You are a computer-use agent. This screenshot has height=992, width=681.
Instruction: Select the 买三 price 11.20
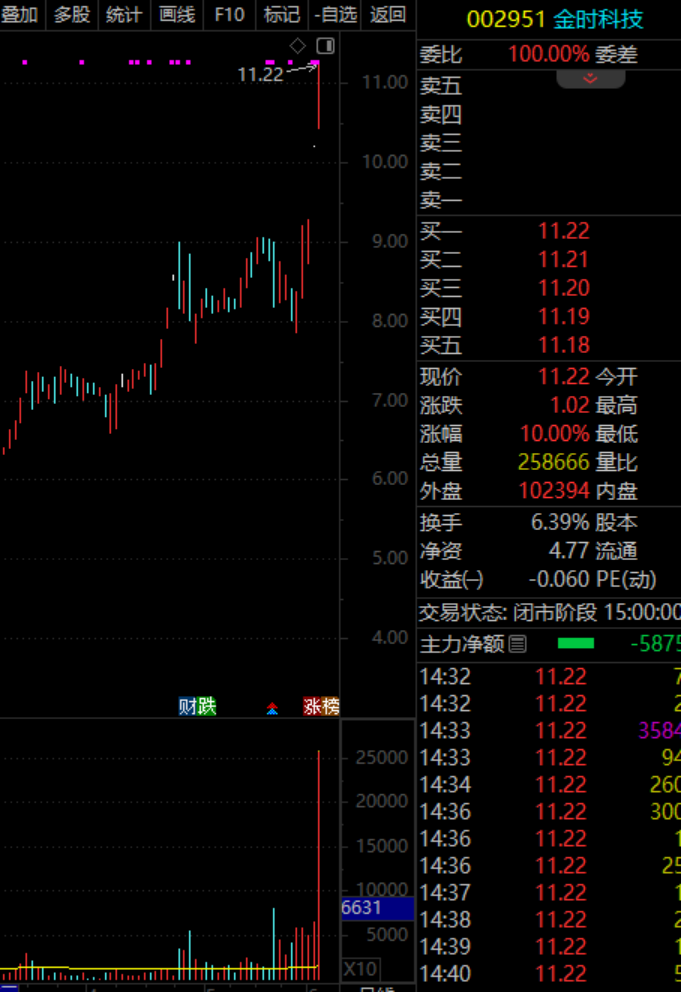click(x=563, y=288)
